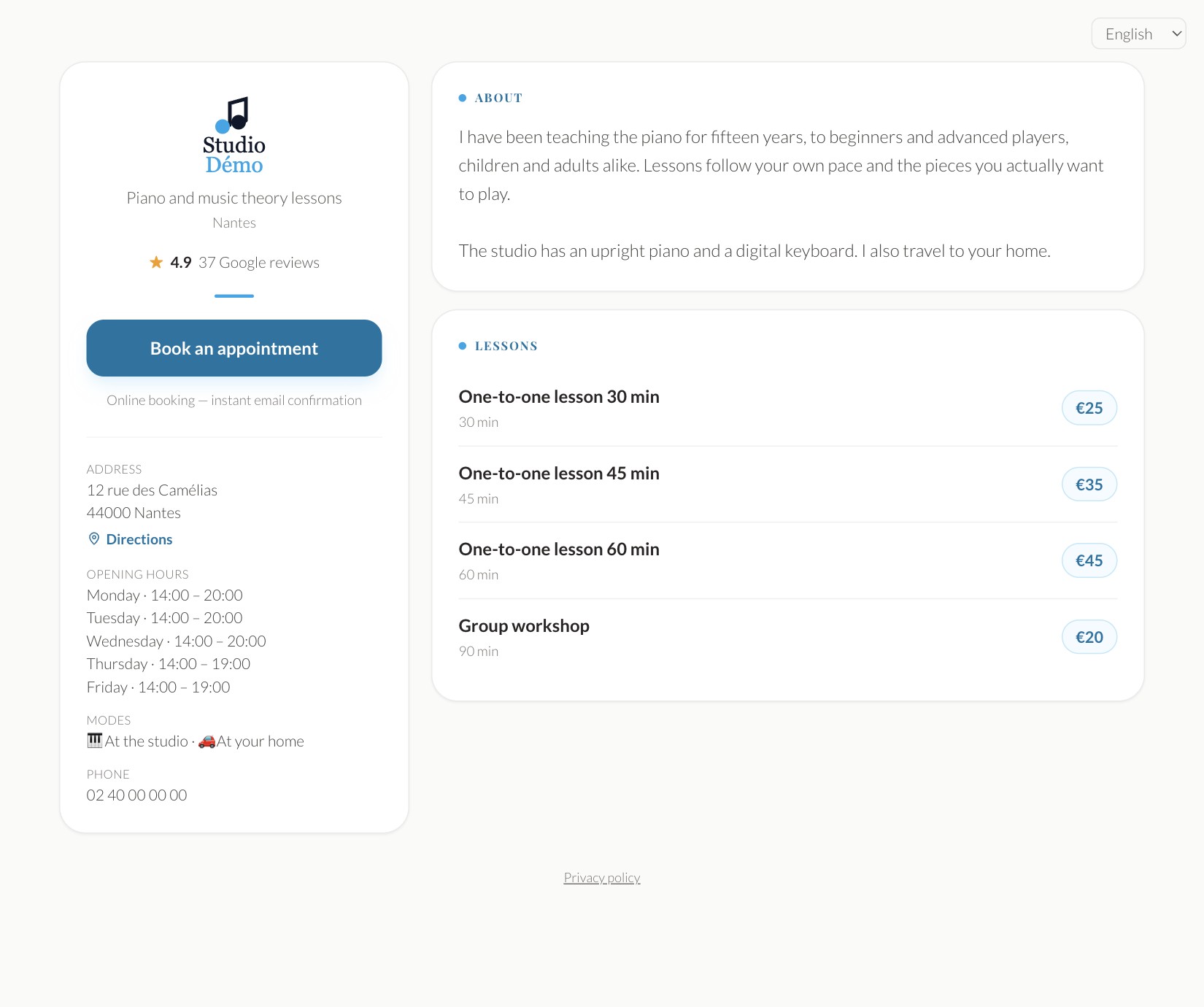Click the €35 price badge
Screen dimensions: 1204x1007
(1089, 485)
